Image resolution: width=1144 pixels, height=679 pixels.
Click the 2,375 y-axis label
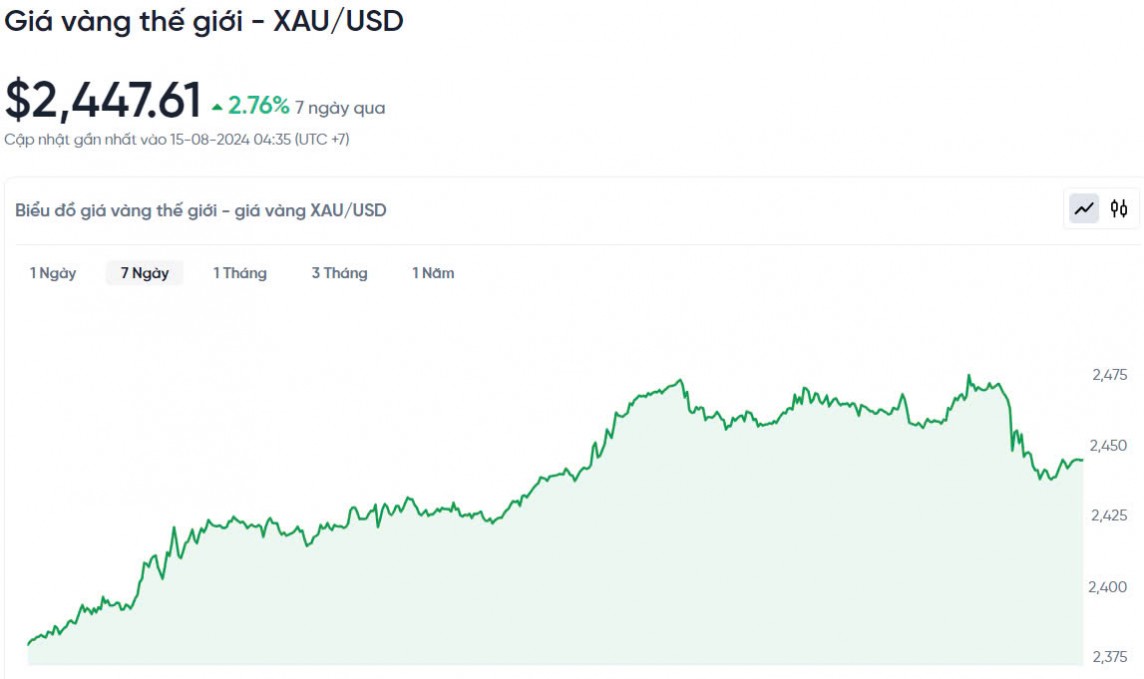[x=1108, y=657]
